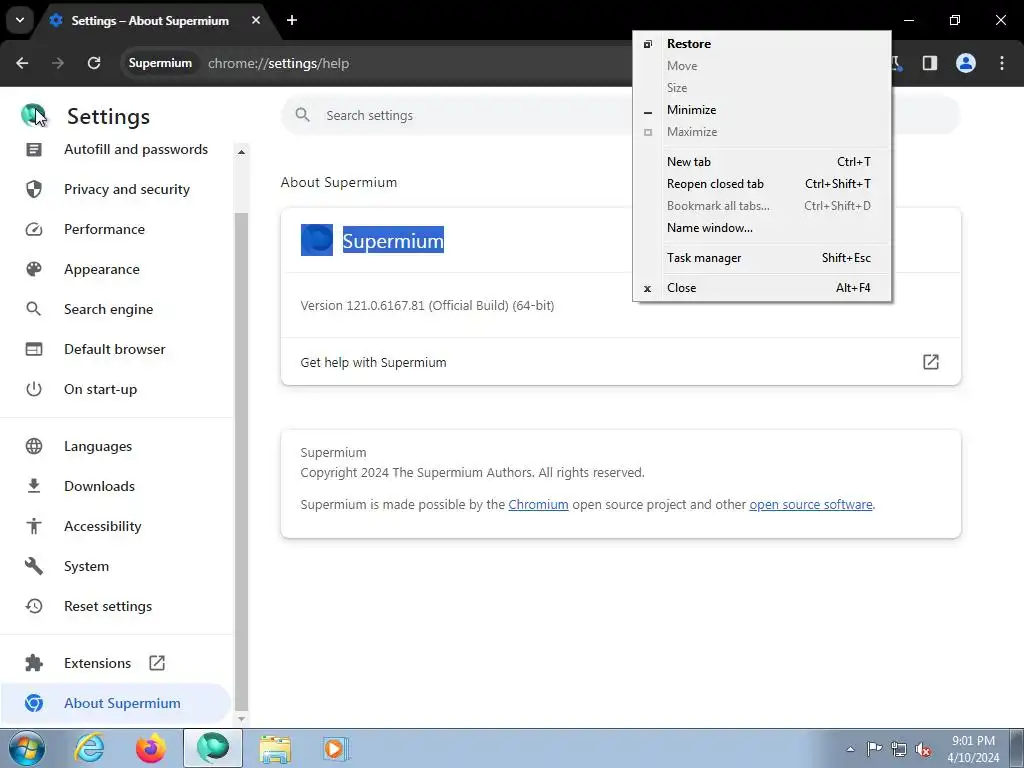Image resolution: width=1024 pixels, height=768 pixels.
Task: Open Performance settings section
Action: pos(116,229)
